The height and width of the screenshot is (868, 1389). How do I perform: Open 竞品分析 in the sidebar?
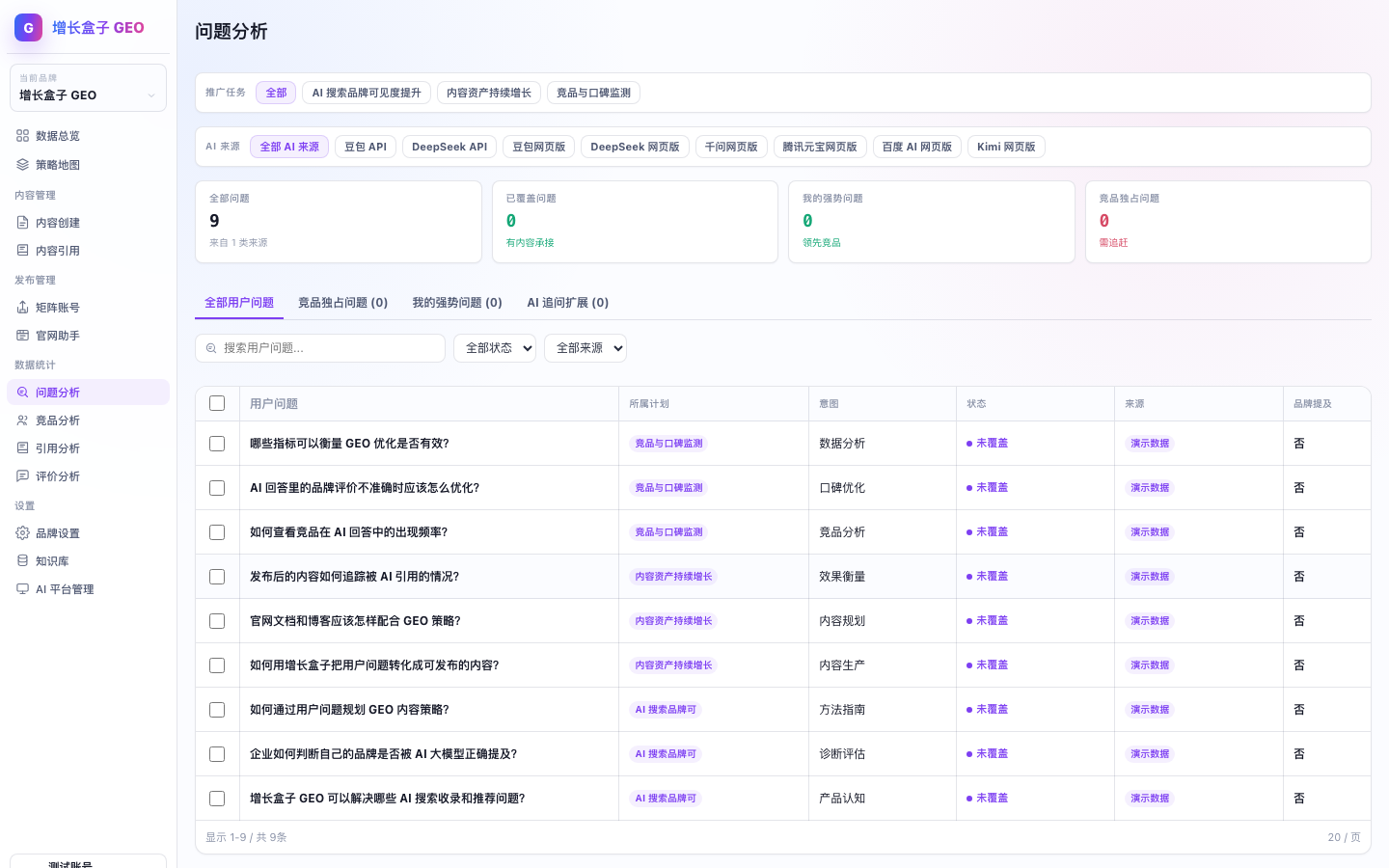[88, 420]
